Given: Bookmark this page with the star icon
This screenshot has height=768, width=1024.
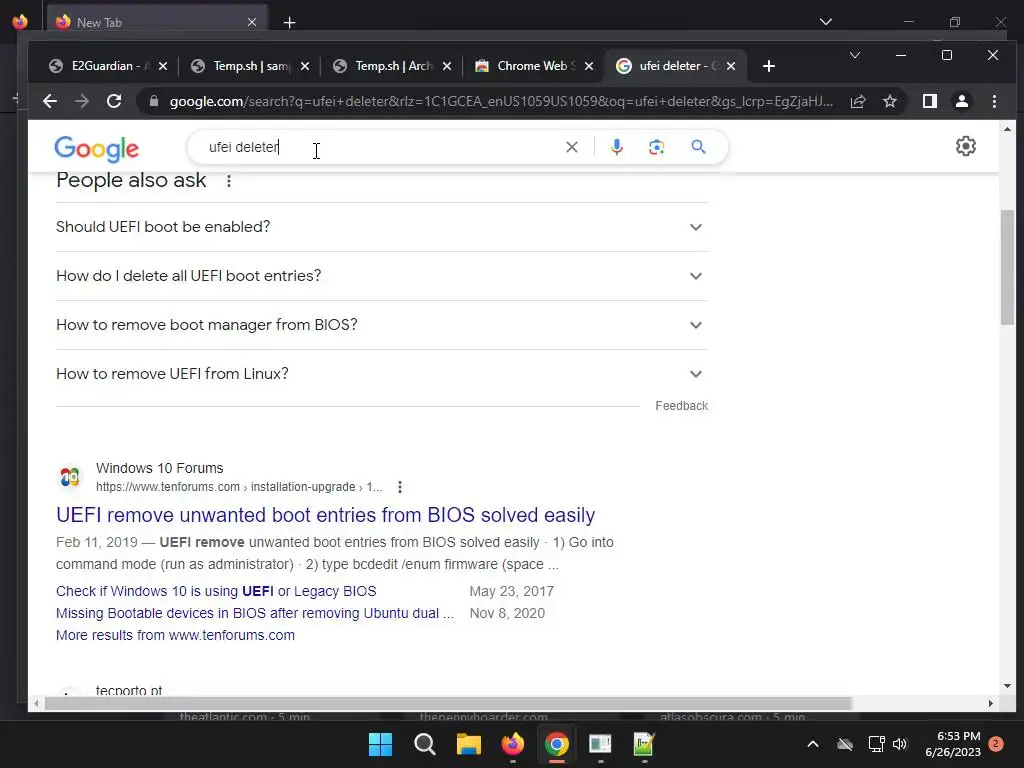Looking at the screenshot, I should point(889,101).
